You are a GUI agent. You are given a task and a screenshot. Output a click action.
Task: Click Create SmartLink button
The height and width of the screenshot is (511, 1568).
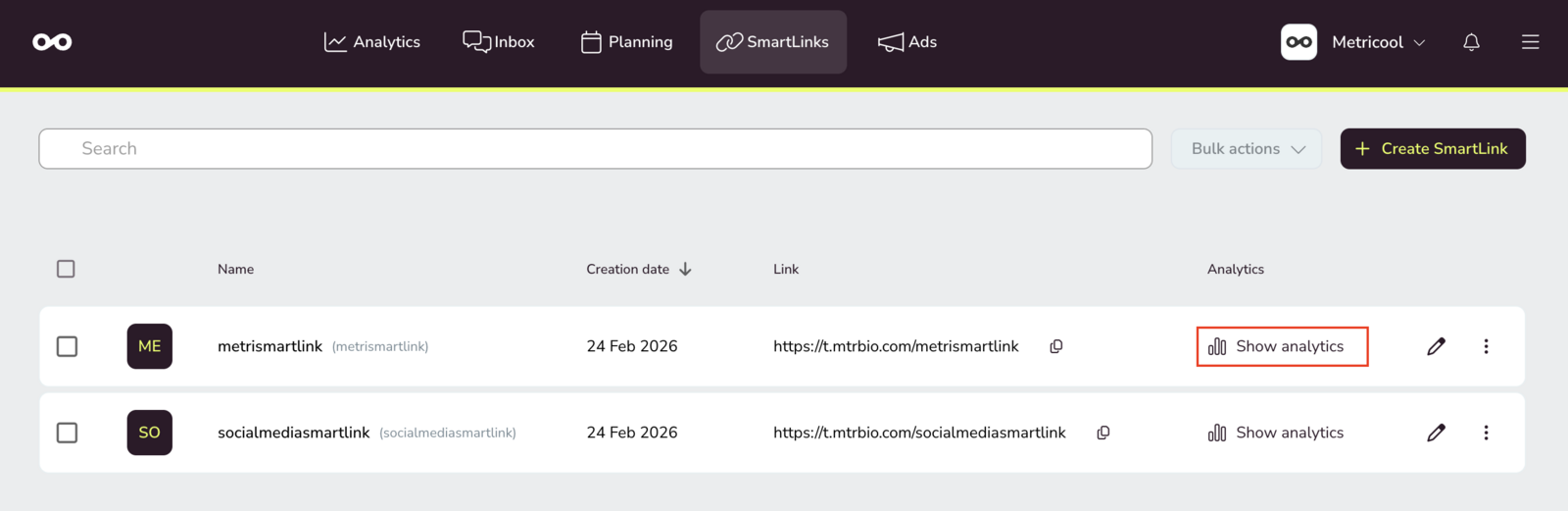pyautogui.click(x=1432, y=149)
